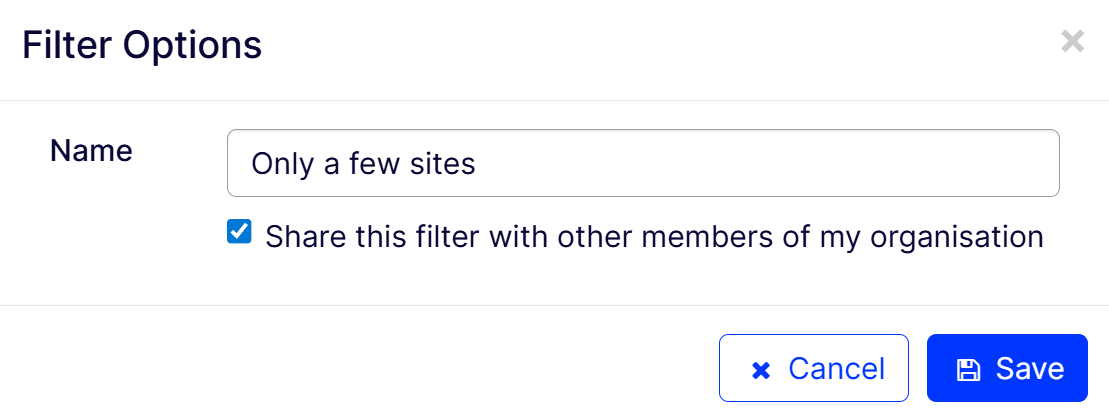Click 'Share this filter' at the label's start
The width and height of the screenshot is (1109, 418).
340,237
